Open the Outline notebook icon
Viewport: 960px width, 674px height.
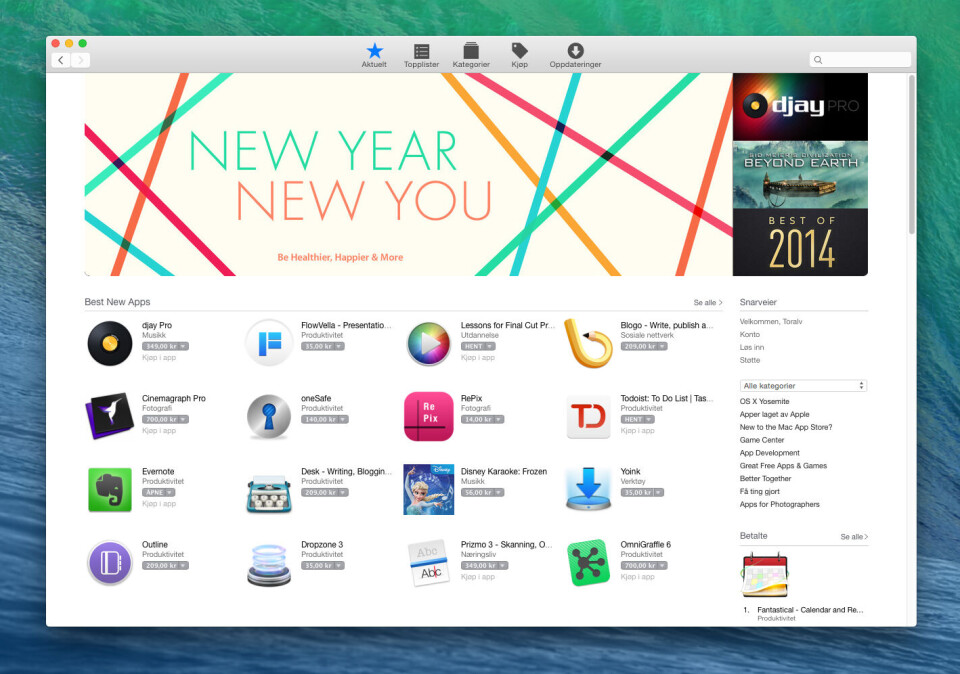(110, 563)
